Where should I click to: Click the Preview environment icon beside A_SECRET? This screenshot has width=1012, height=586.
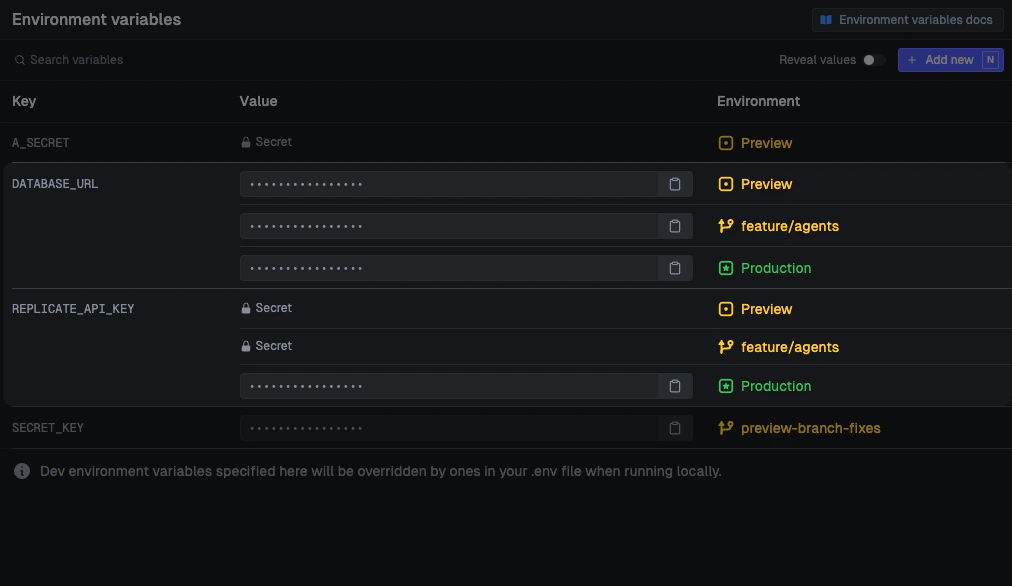point(725,143)
